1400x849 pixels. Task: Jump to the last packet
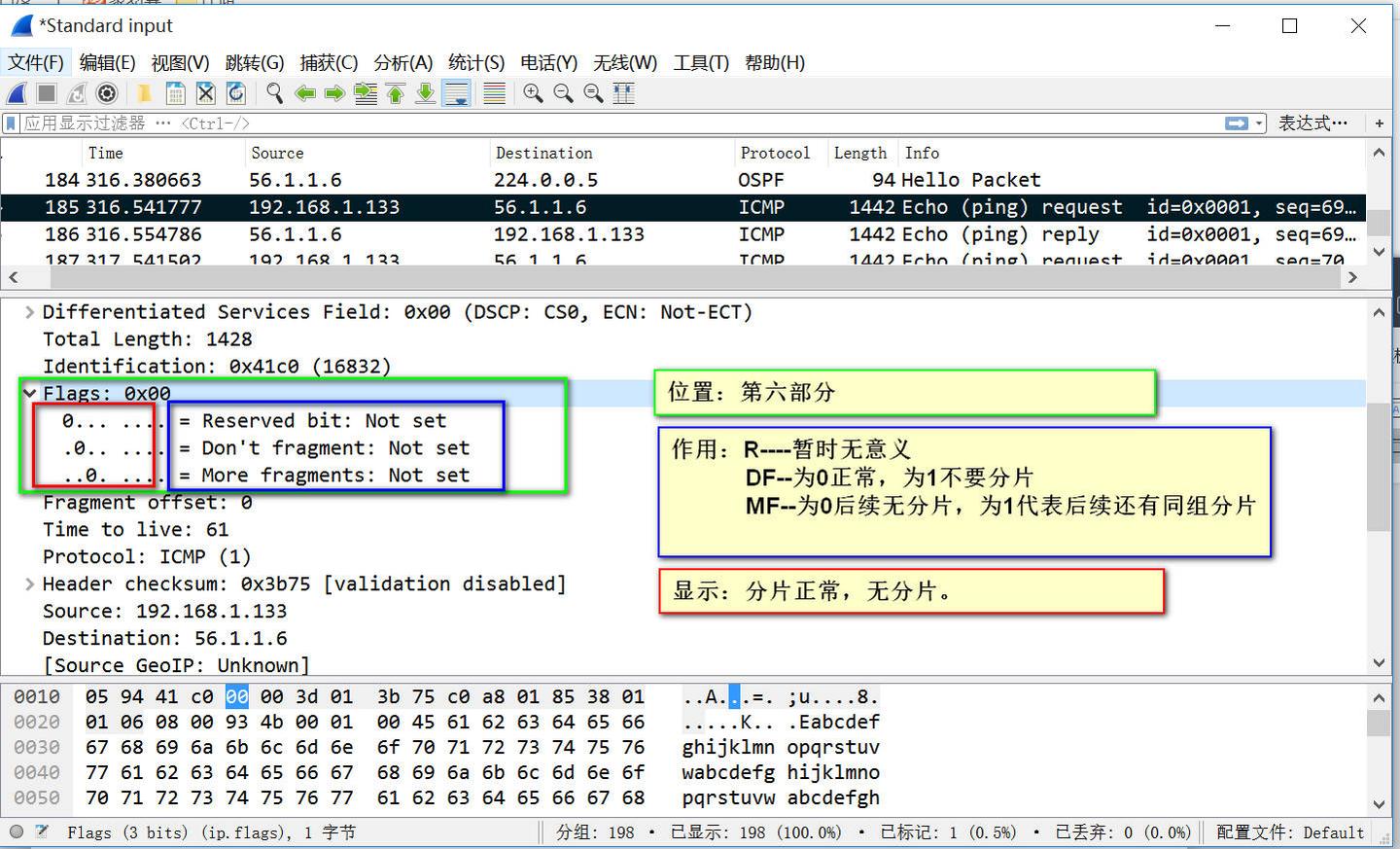426,93
